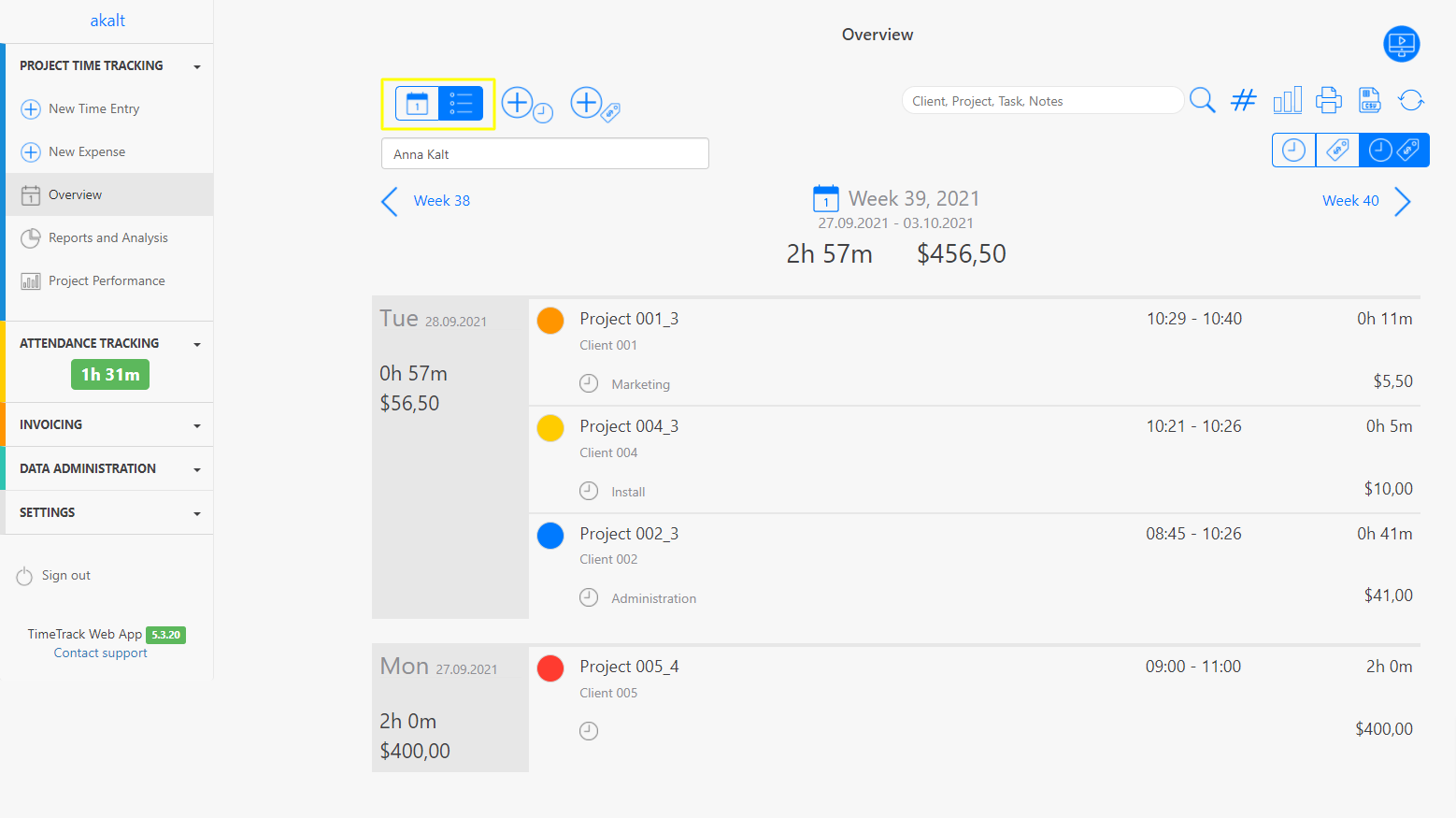
Task: Click the hashtag tag filter icon
Action: pos(1244,100)
